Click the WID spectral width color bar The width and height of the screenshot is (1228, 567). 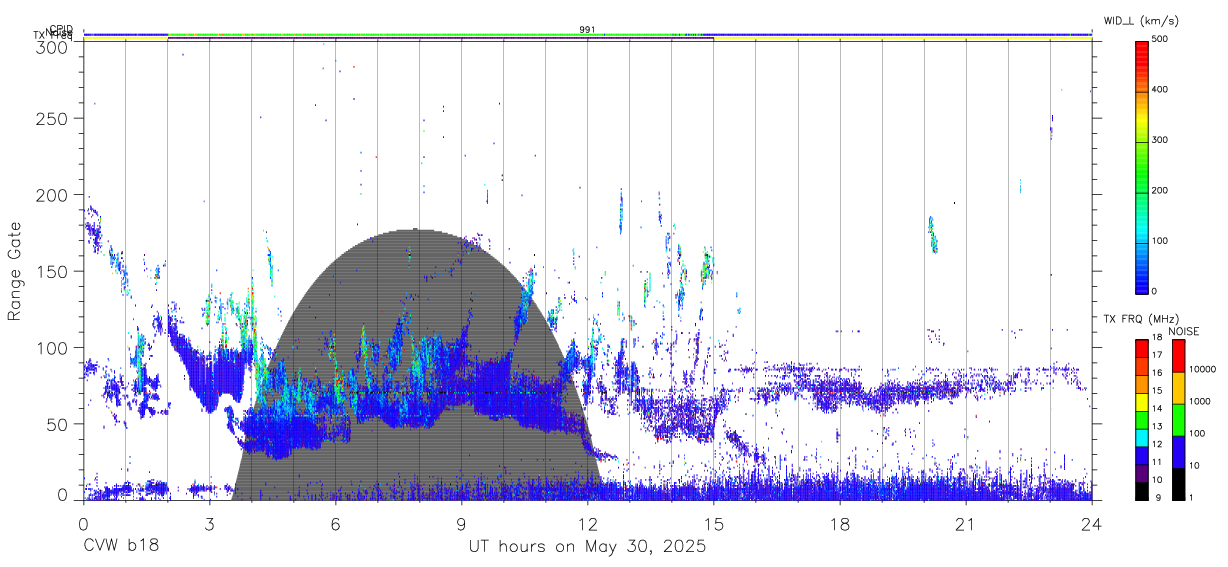pos(1141,165)
